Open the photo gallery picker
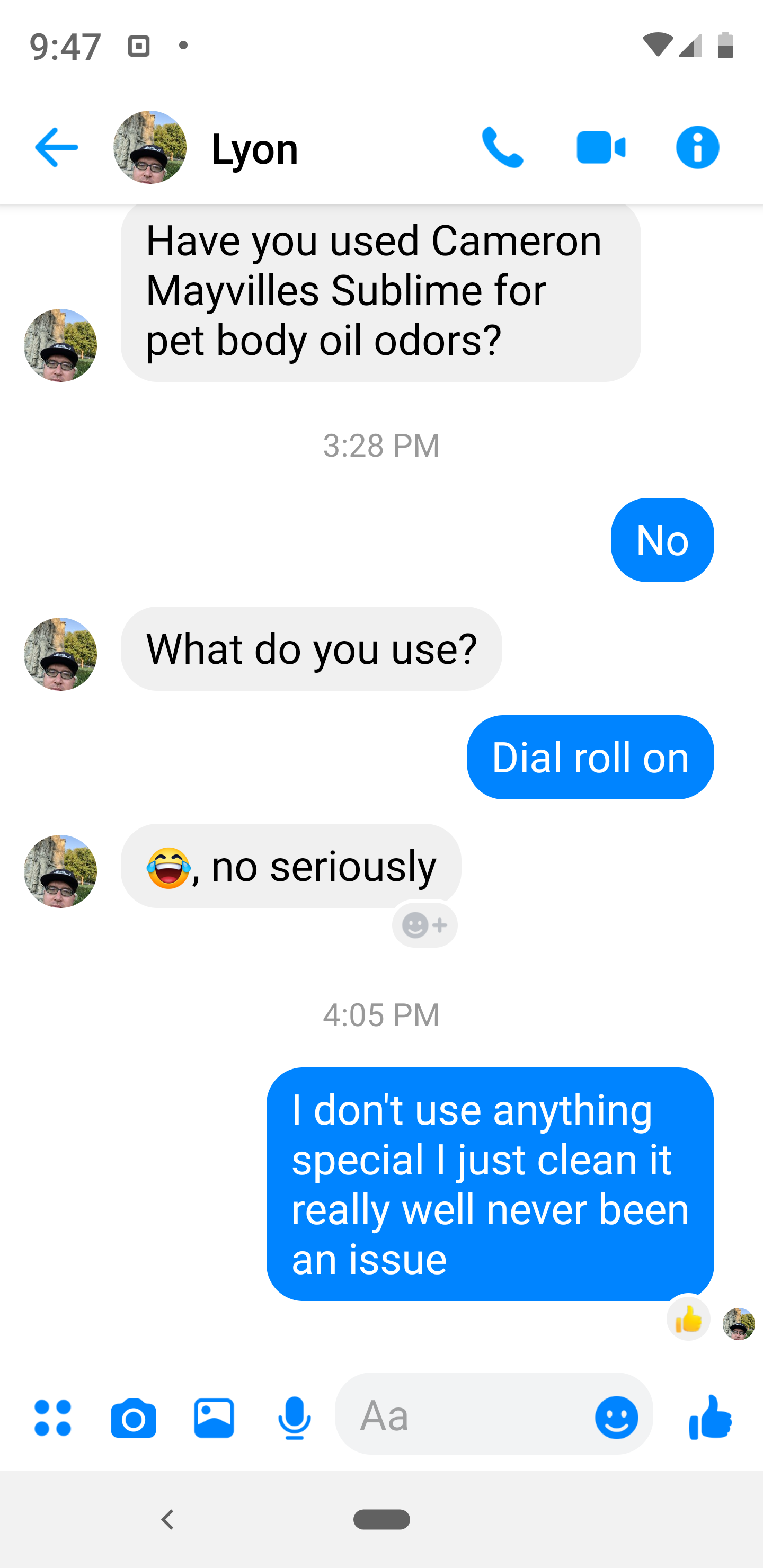This screenshot has width=763, height=1568. [x=214, y=1418]
